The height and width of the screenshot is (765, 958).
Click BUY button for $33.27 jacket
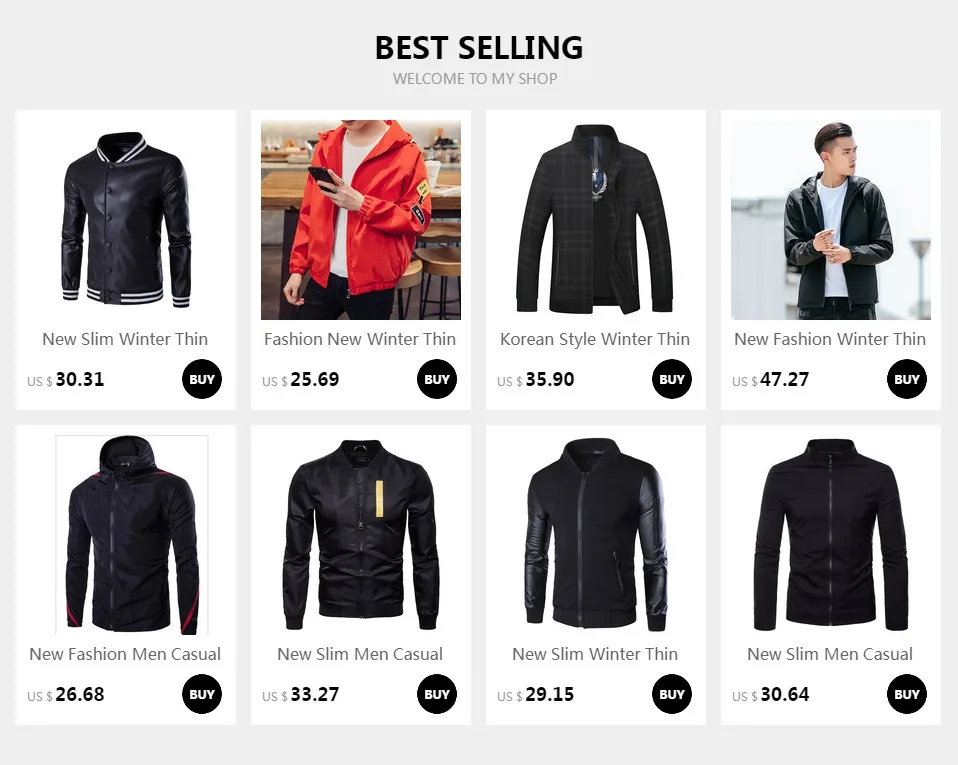pos(437,694)
